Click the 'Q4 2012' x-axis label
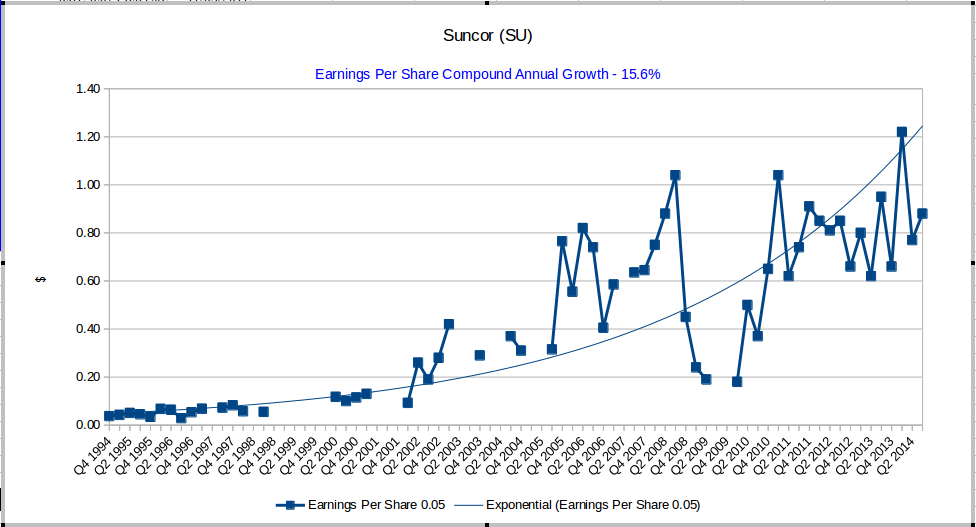 click(x=834, y=456)
